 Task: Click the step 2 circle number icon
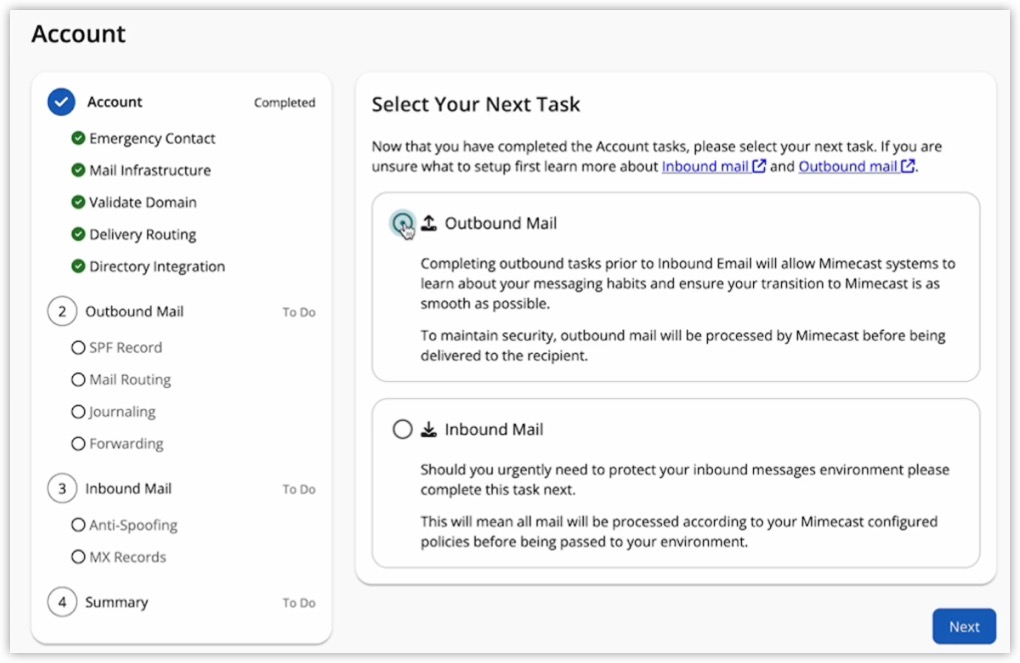[61, 312]
